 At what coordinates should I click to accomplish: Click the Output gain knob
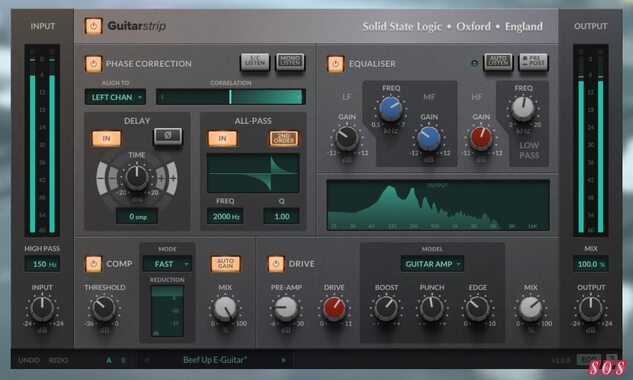591,309
